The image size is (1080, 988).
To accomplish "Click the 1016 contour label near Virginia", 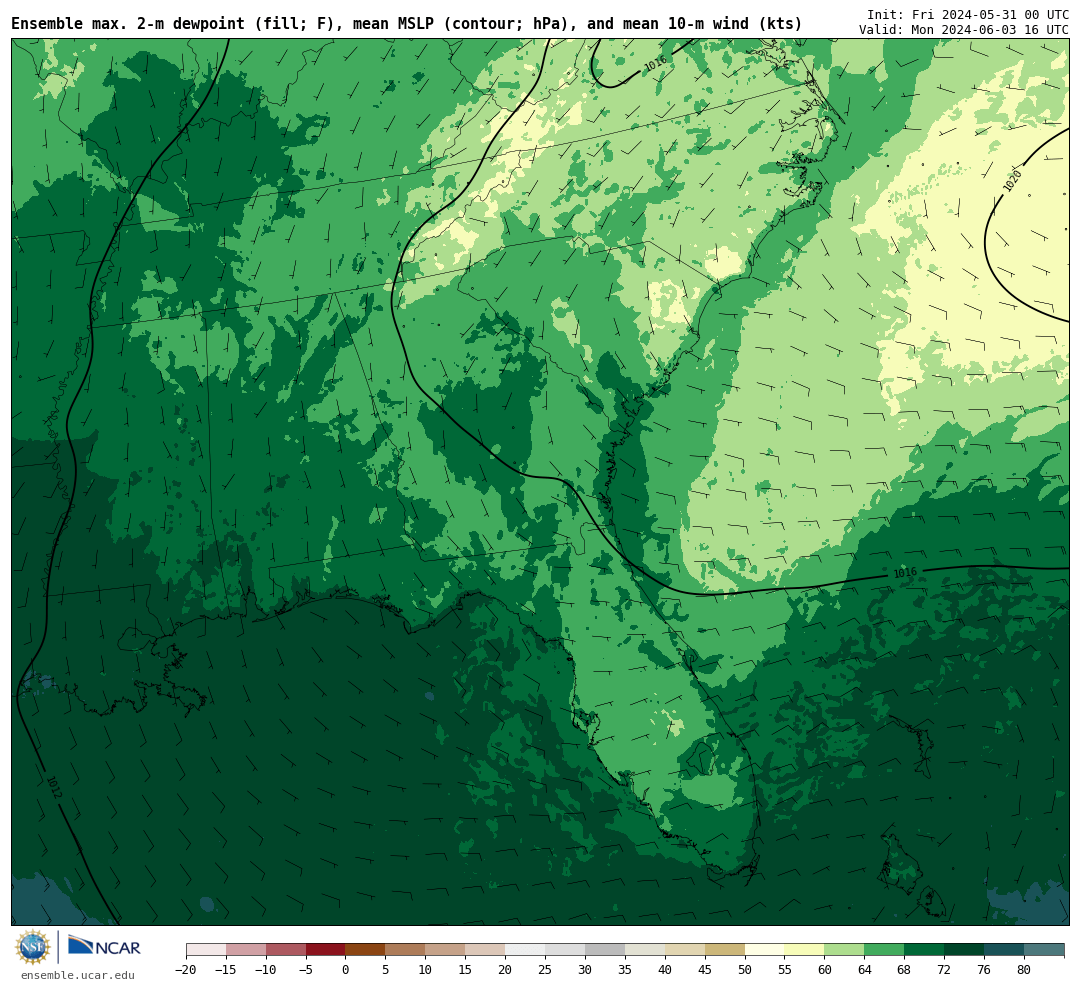I will pos(655,64).
